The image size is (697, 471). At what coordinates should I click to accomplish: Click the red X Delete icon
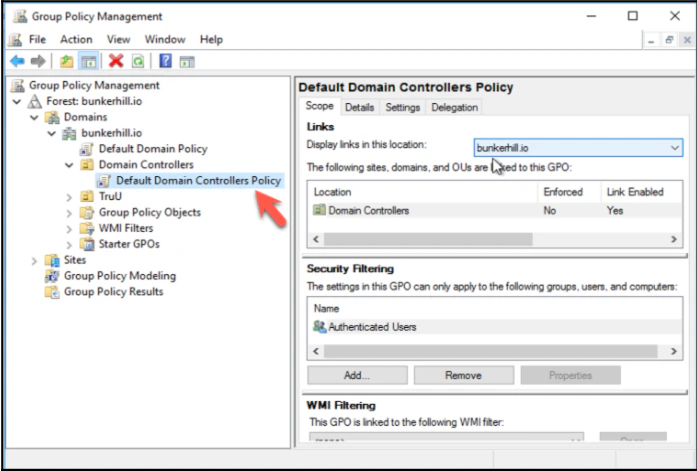pos(116,61)
